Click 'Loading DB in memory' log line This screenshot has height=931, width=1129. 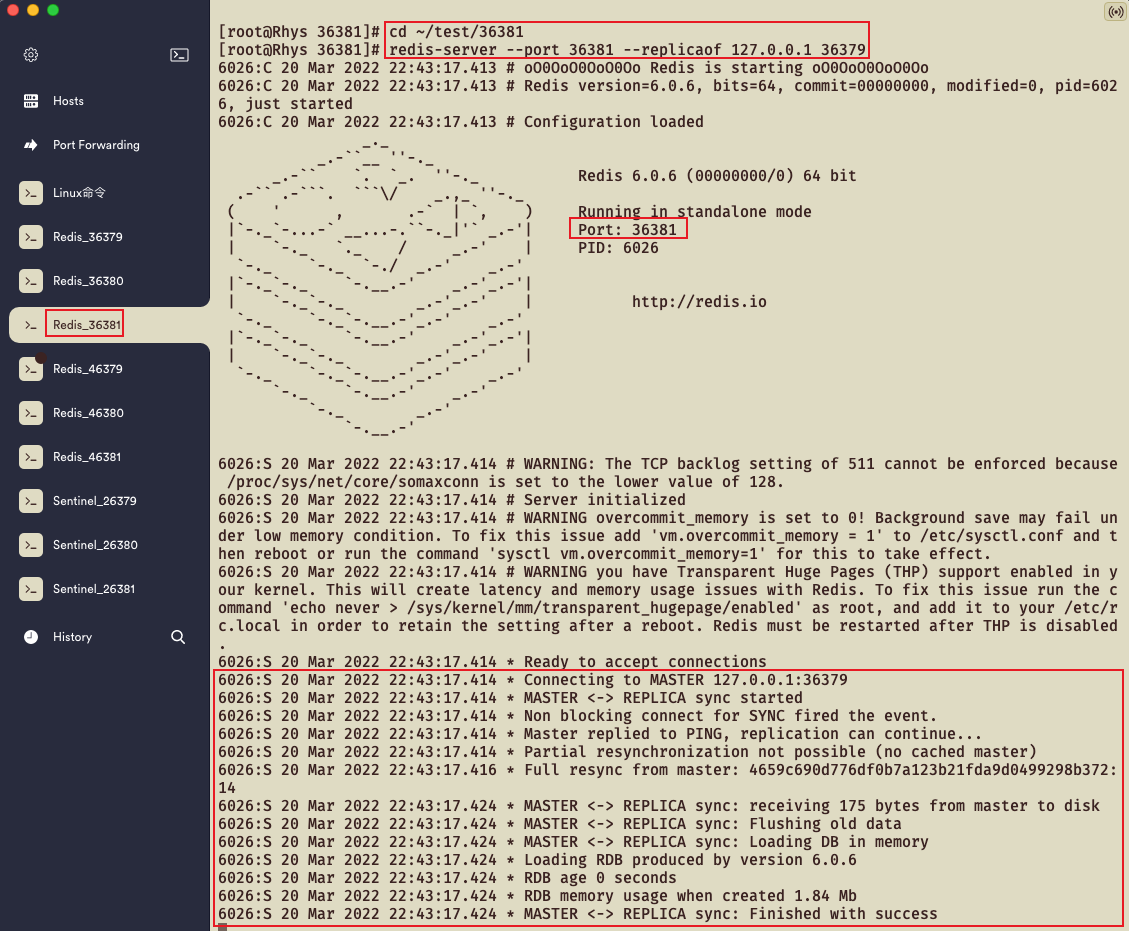click(573, 842)
